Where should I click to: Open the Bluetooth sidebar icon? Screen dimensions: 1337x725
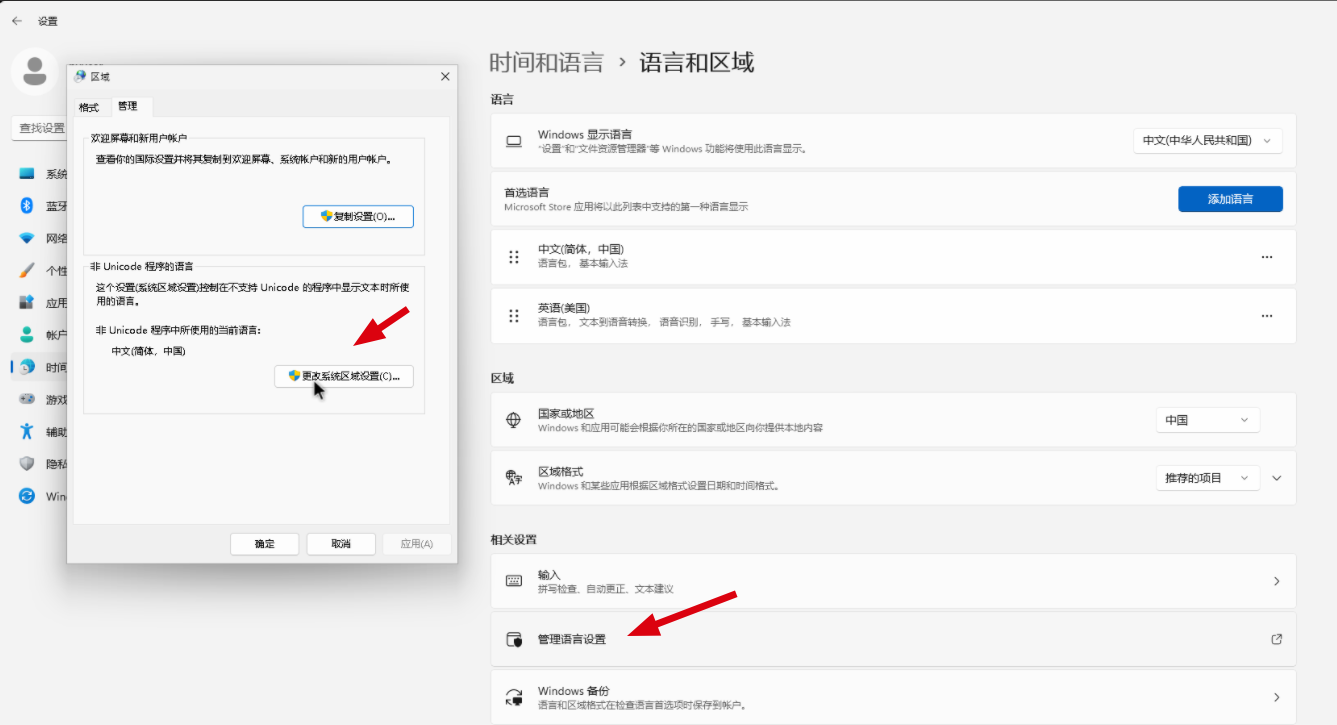(27, 206)
